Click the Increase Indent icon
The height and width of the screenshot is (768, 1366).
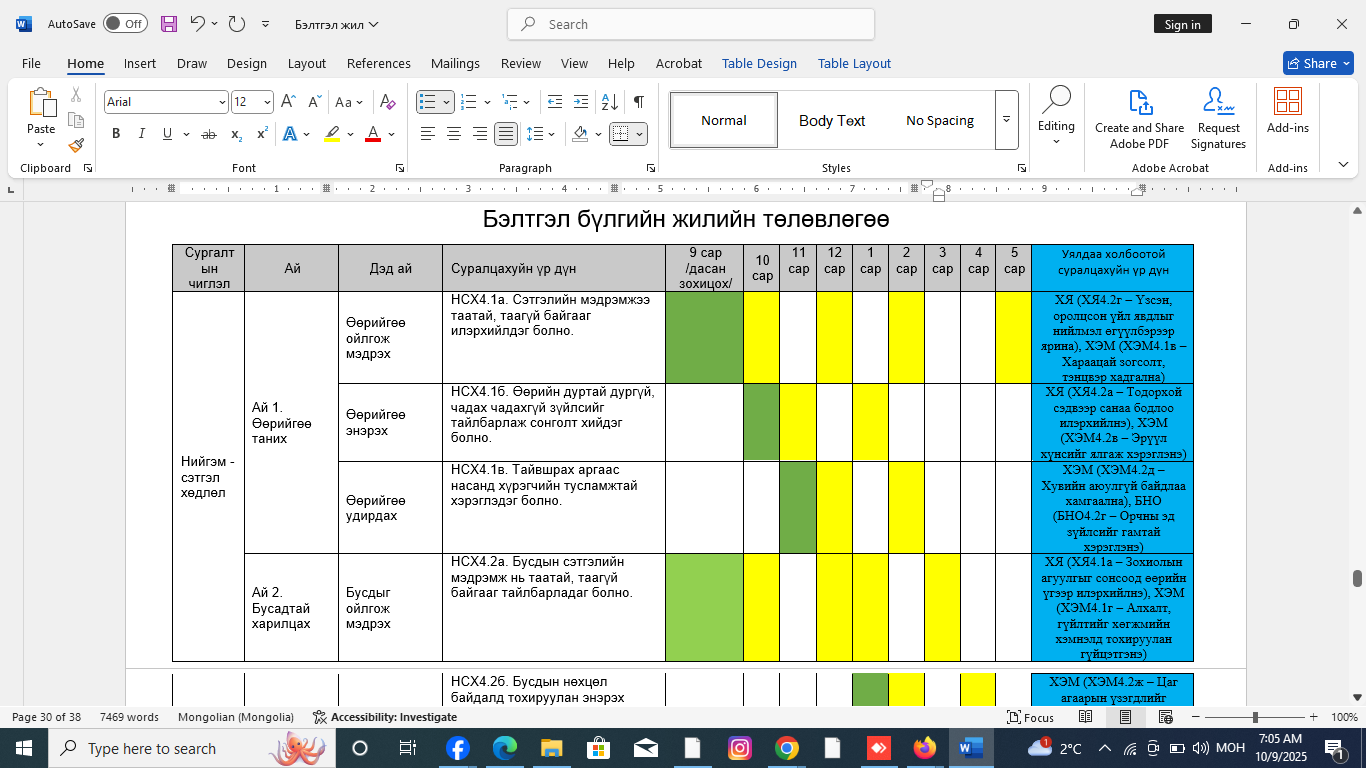580,102
